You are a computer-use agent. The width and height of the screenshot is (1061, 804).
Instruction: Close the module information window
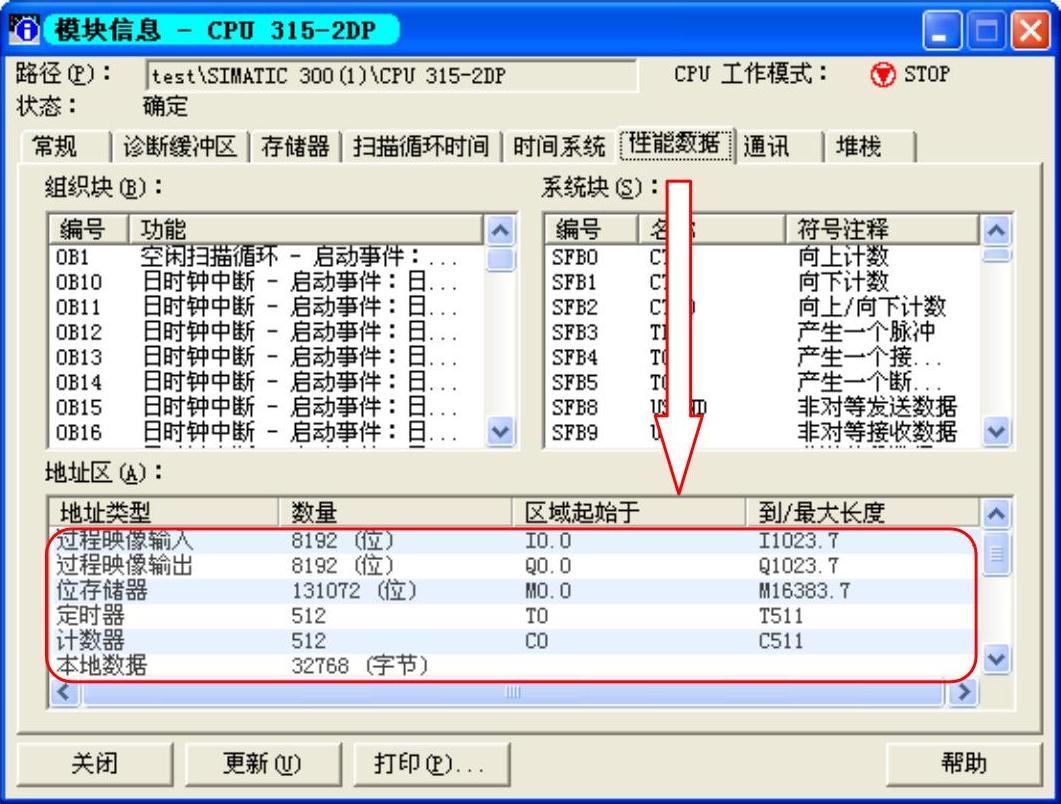click(x=1030, y=30)
